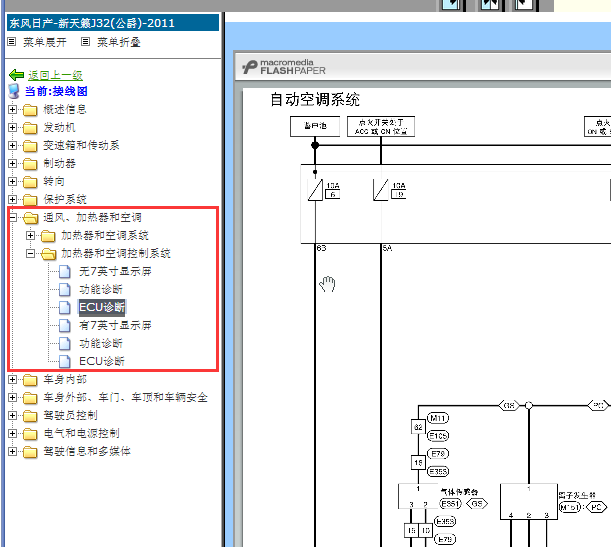Click the 东风日产-新天籁J32(公爵)-2011 title bar
611x547 pixels.
click(x=113, y=23)
